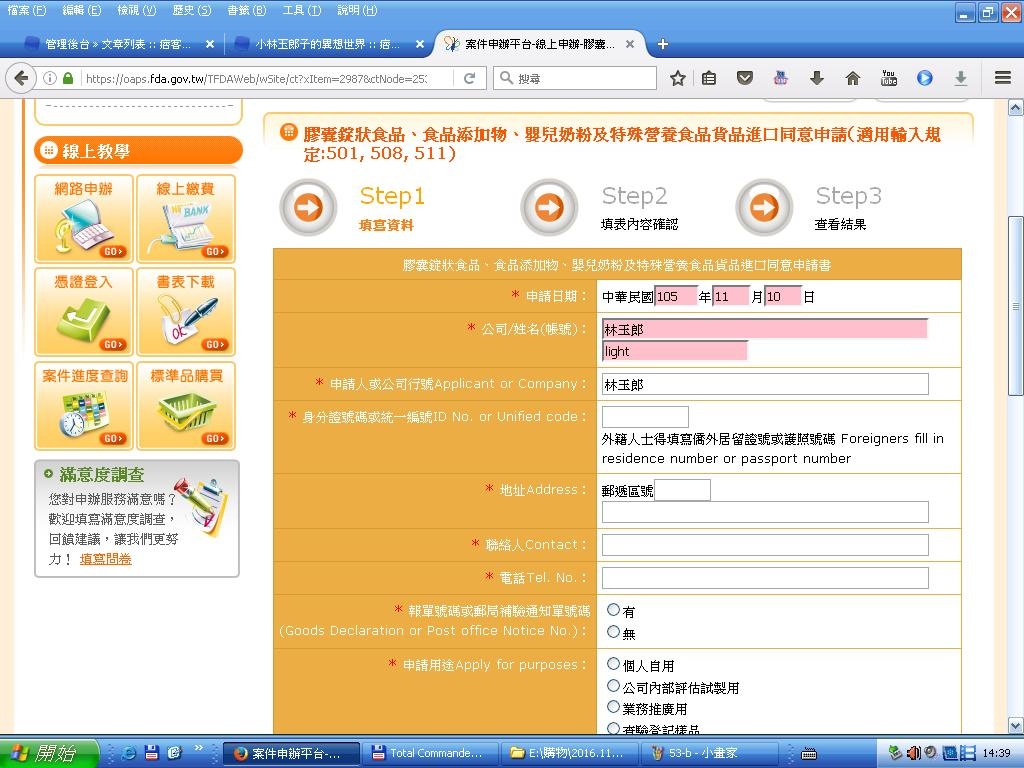Open 53-b 小畫家 taskbar item
The height and width of the screenshot is (768, 1024).
point(708,753)
